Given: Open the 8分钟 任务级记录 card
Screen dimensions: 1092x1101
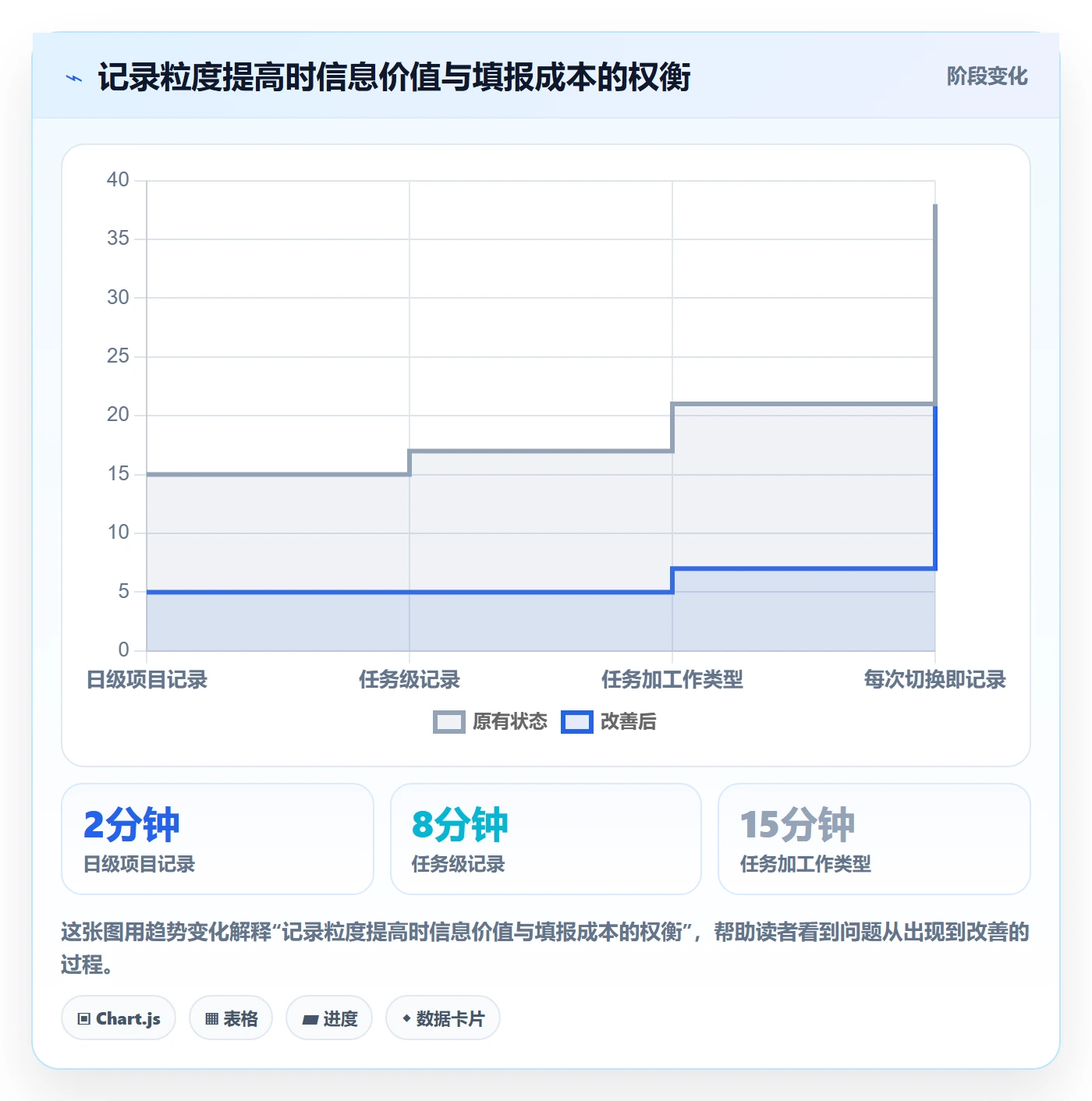Looking at the screenshot, I should 546,839.
